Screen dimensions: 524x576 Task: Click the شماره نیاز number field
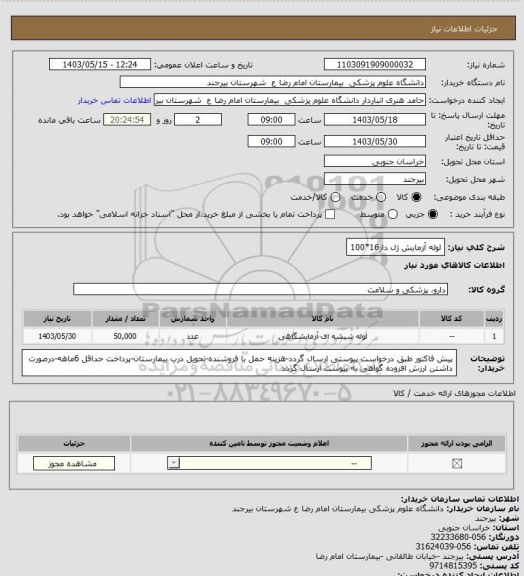375,64
